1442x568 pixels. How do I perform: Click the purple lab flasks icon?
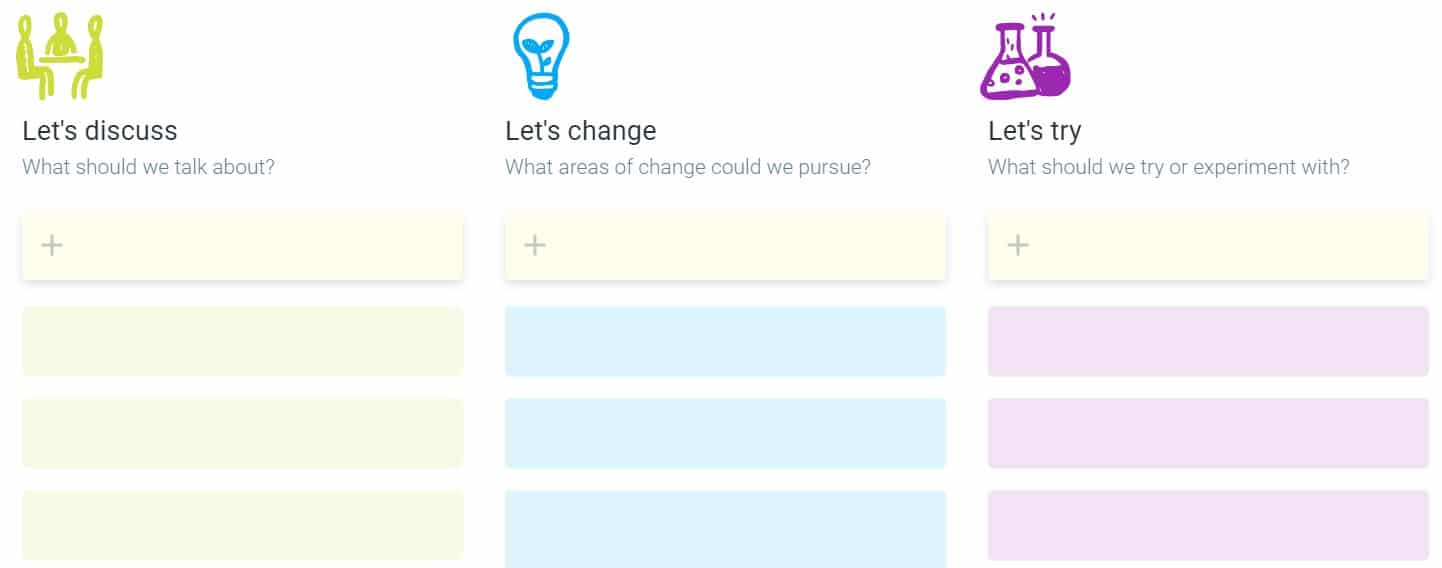point(1025,56)
